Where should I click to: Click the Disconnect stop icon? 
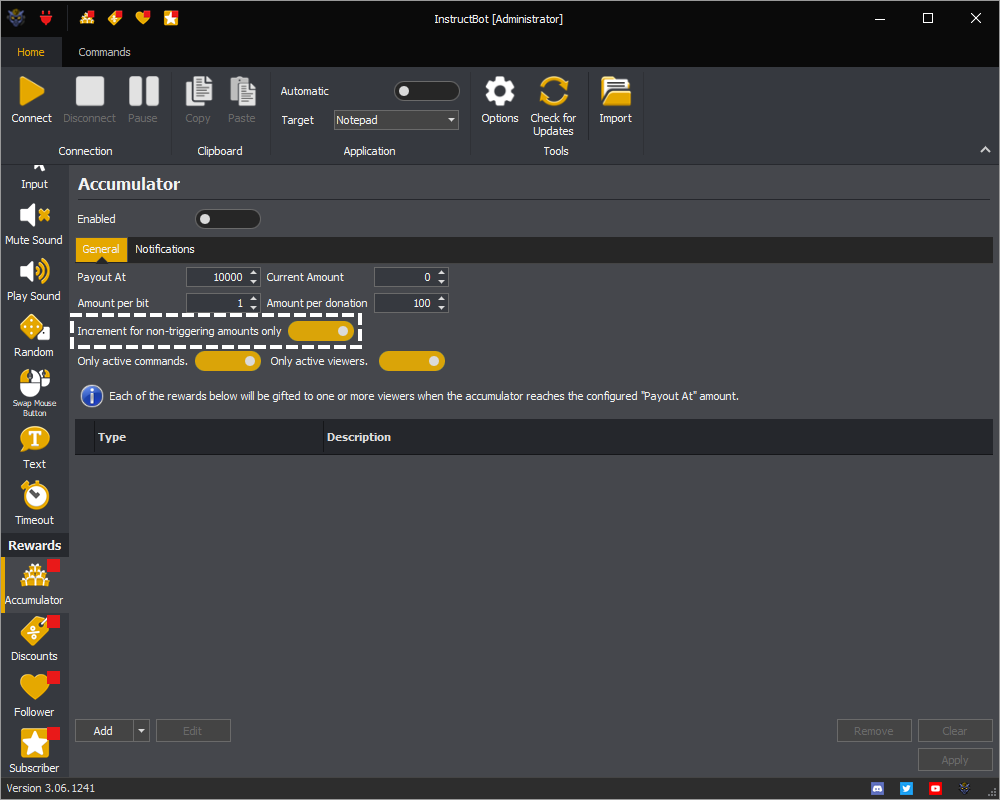[x=90, y=91]
